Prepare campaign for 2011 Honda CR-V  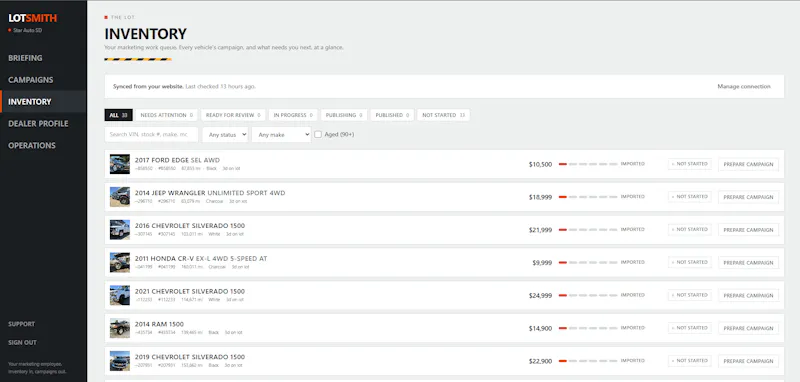pos(748,263)
